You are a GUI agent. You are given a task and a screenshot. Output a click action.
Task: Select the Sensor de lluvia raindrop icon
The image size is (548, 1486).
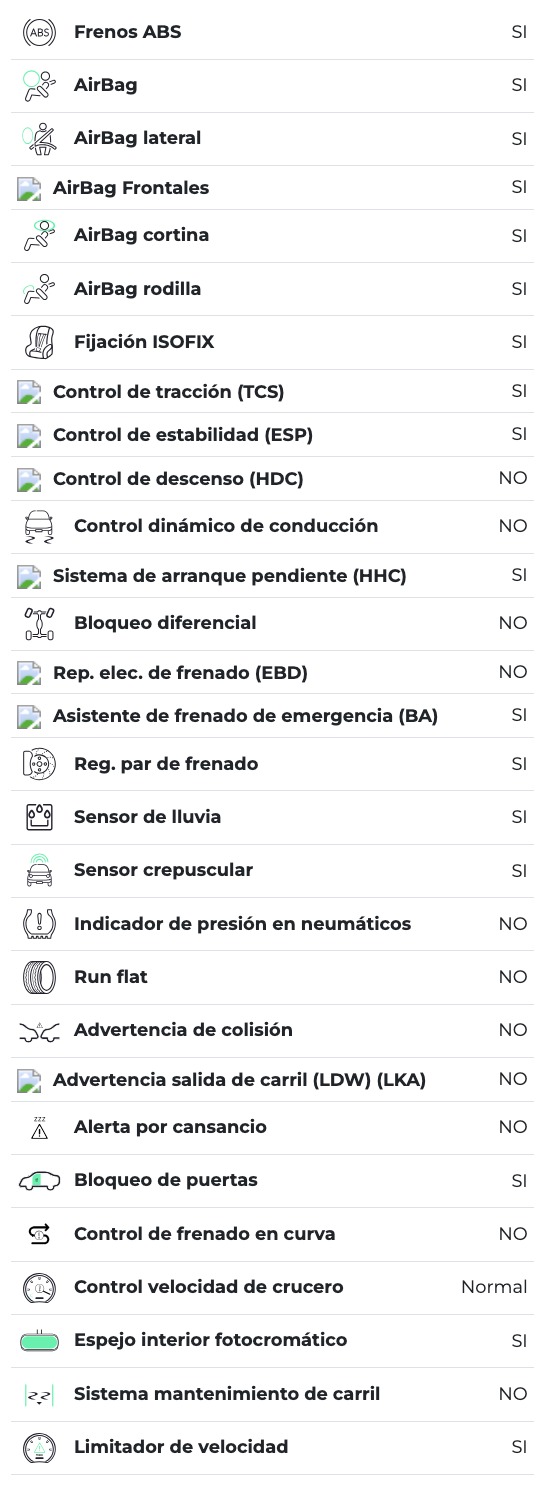tap(40, 817)
